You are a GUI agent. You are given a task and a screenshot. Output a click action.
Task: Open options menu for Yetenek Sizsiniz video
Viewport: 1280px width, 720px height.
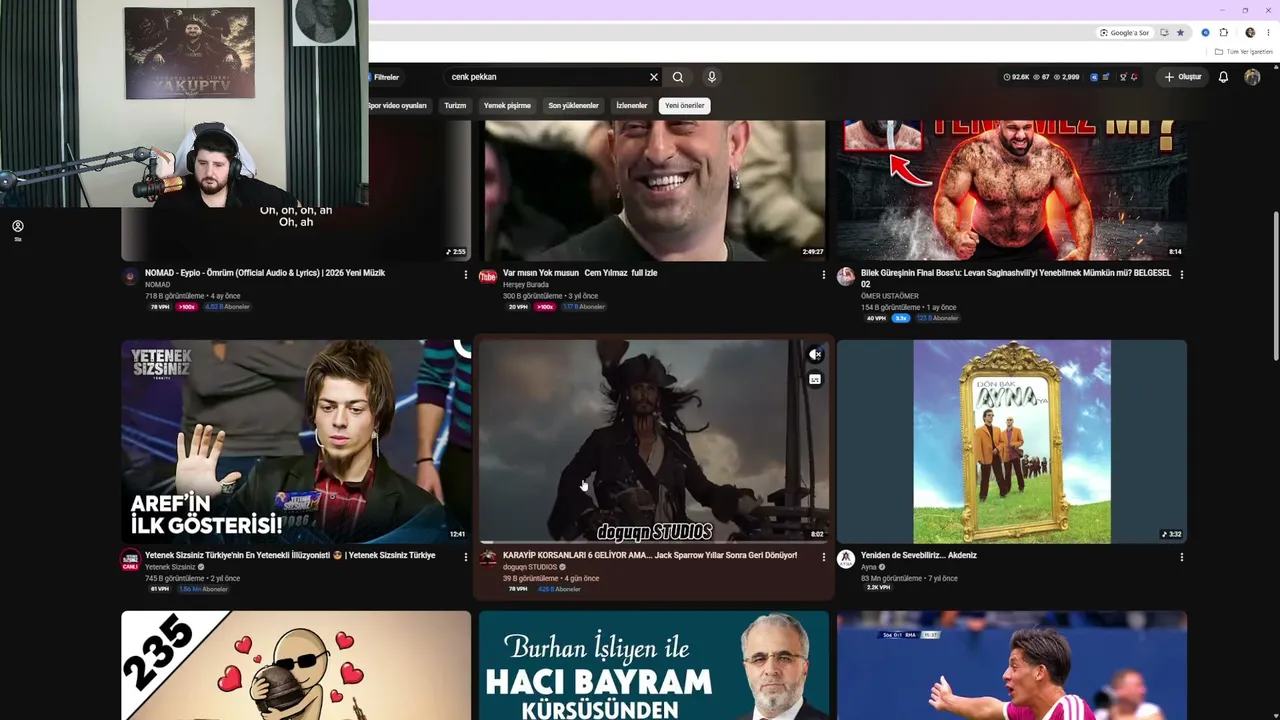pos(465,557)
